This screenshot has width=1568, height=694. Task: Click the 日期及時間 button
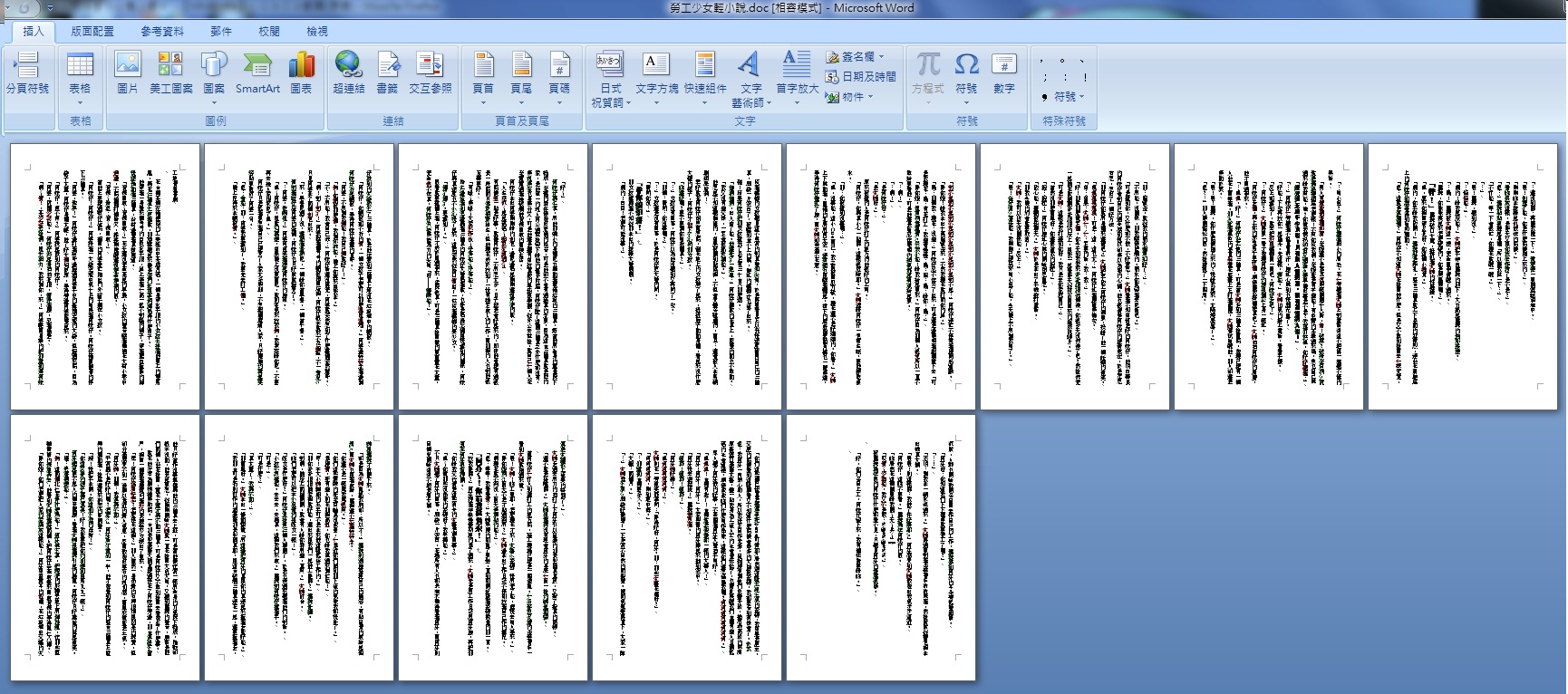pos(861,77)
